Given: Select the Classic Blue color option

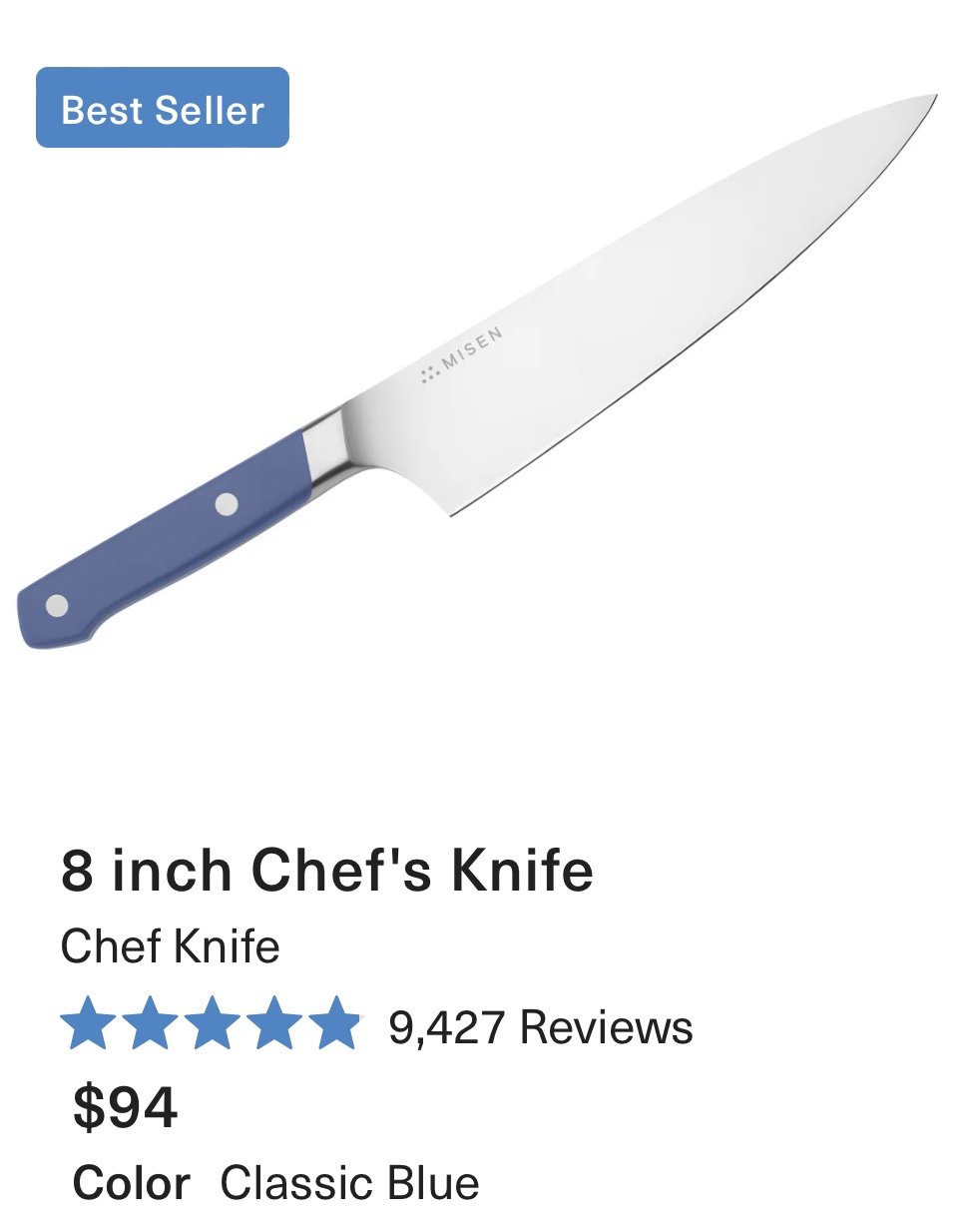Looking at the screenshot, I should (349, 1184).
